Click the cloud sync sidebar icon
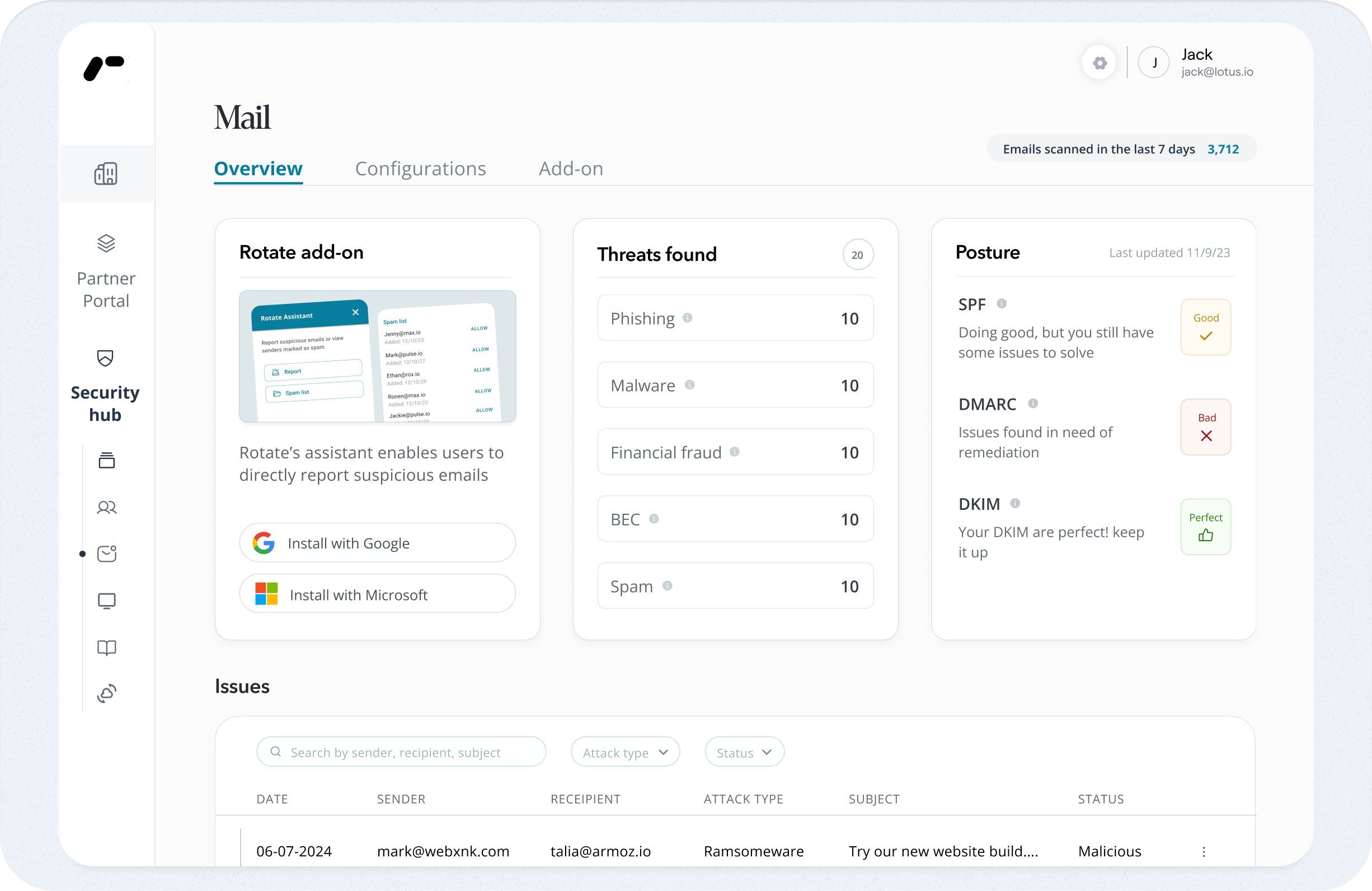 click(107, 693)
